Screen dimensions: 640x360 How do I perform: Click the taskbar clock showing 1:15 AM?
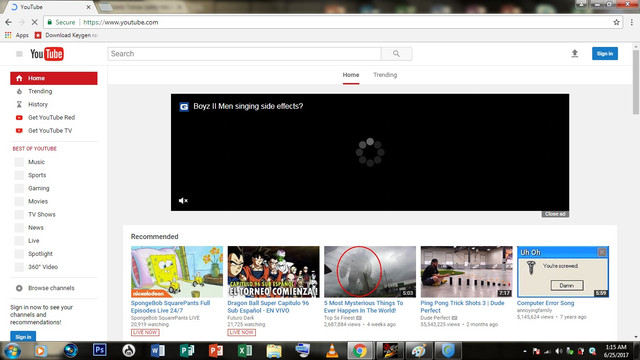point(616,351)
